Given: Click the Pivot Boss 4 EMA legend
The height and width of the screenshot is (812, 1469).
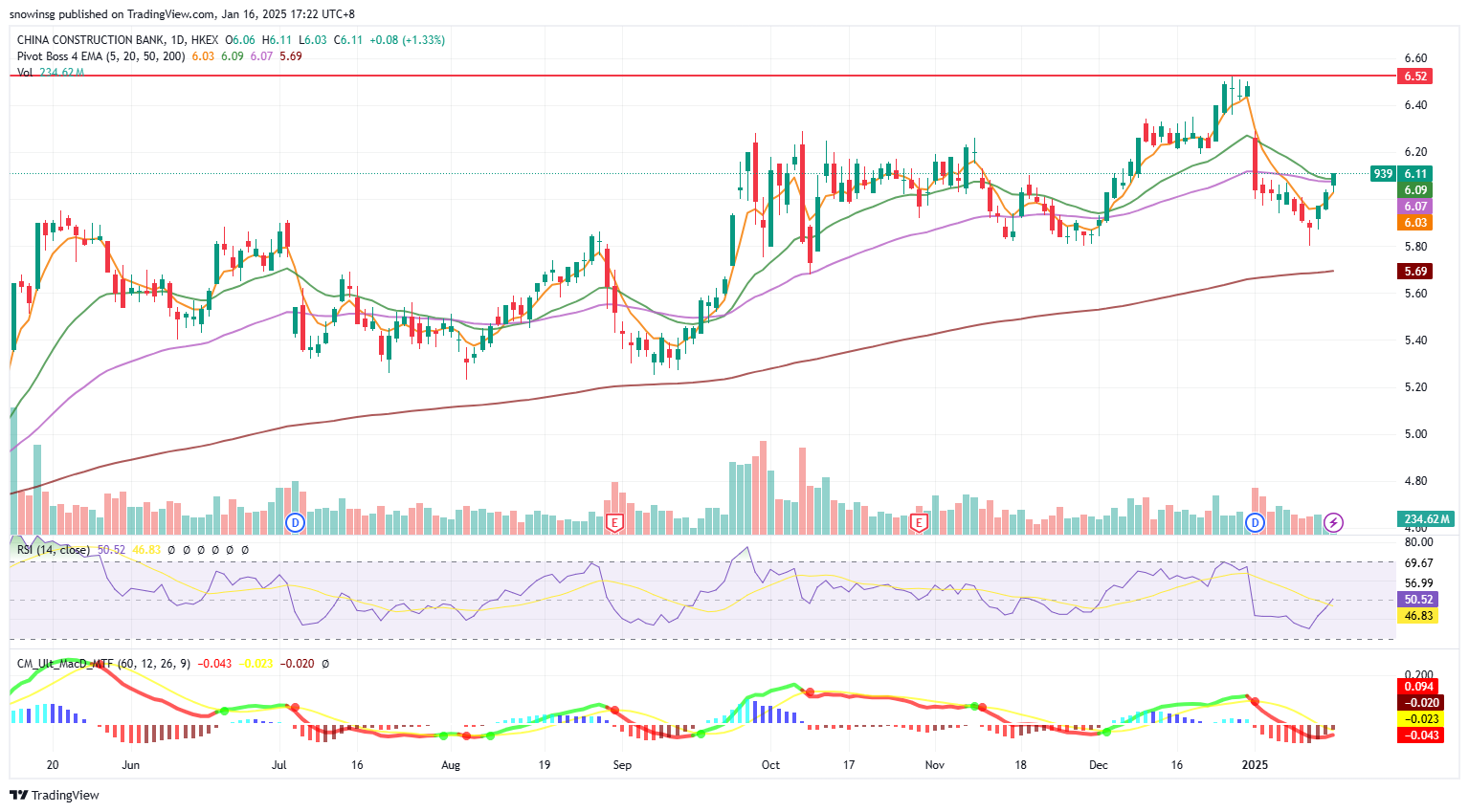Looking at the screenshot, I should 101,56.
